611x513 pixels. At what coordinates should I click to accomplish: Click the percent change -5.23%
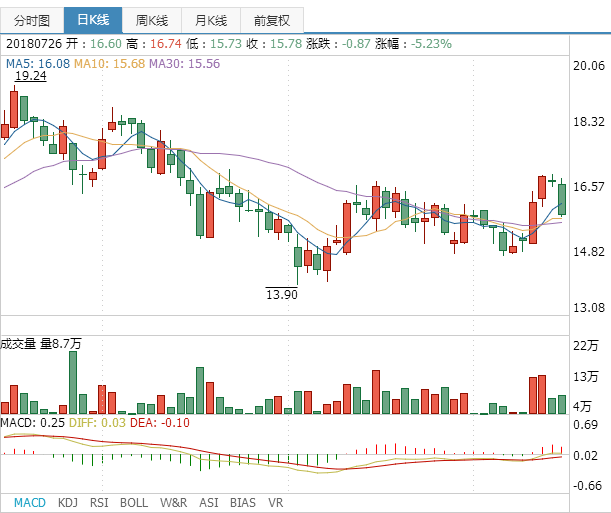[431, 43]
